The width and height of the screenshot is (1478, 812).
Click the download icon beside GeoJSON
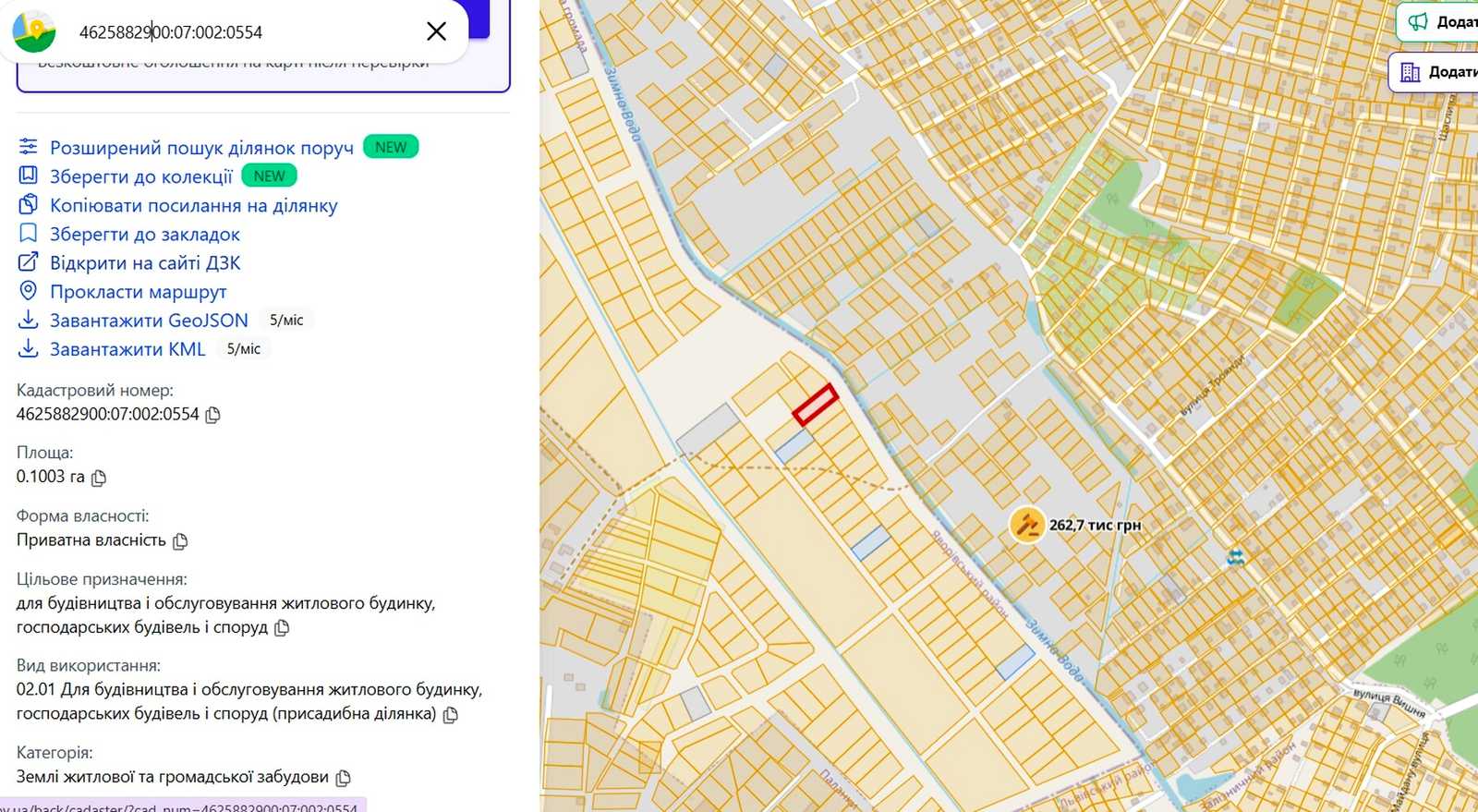[29, 320]
